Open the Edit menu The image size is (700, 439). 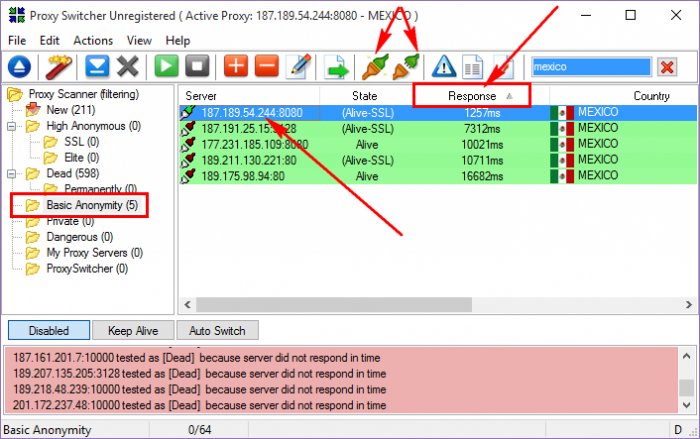pos(49,41)
